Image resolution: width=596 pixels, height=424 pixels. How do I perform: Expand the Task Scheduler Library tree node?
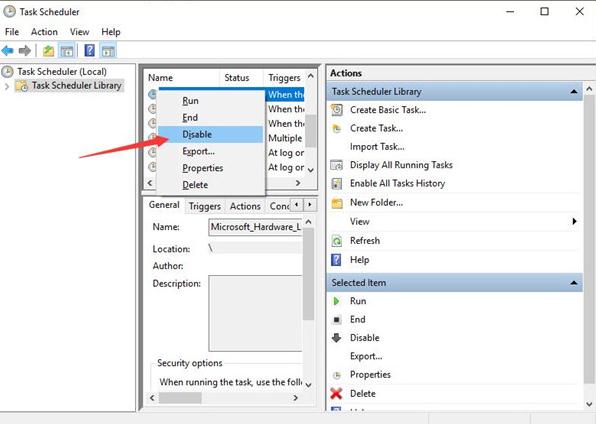click(x=6, y=86)
